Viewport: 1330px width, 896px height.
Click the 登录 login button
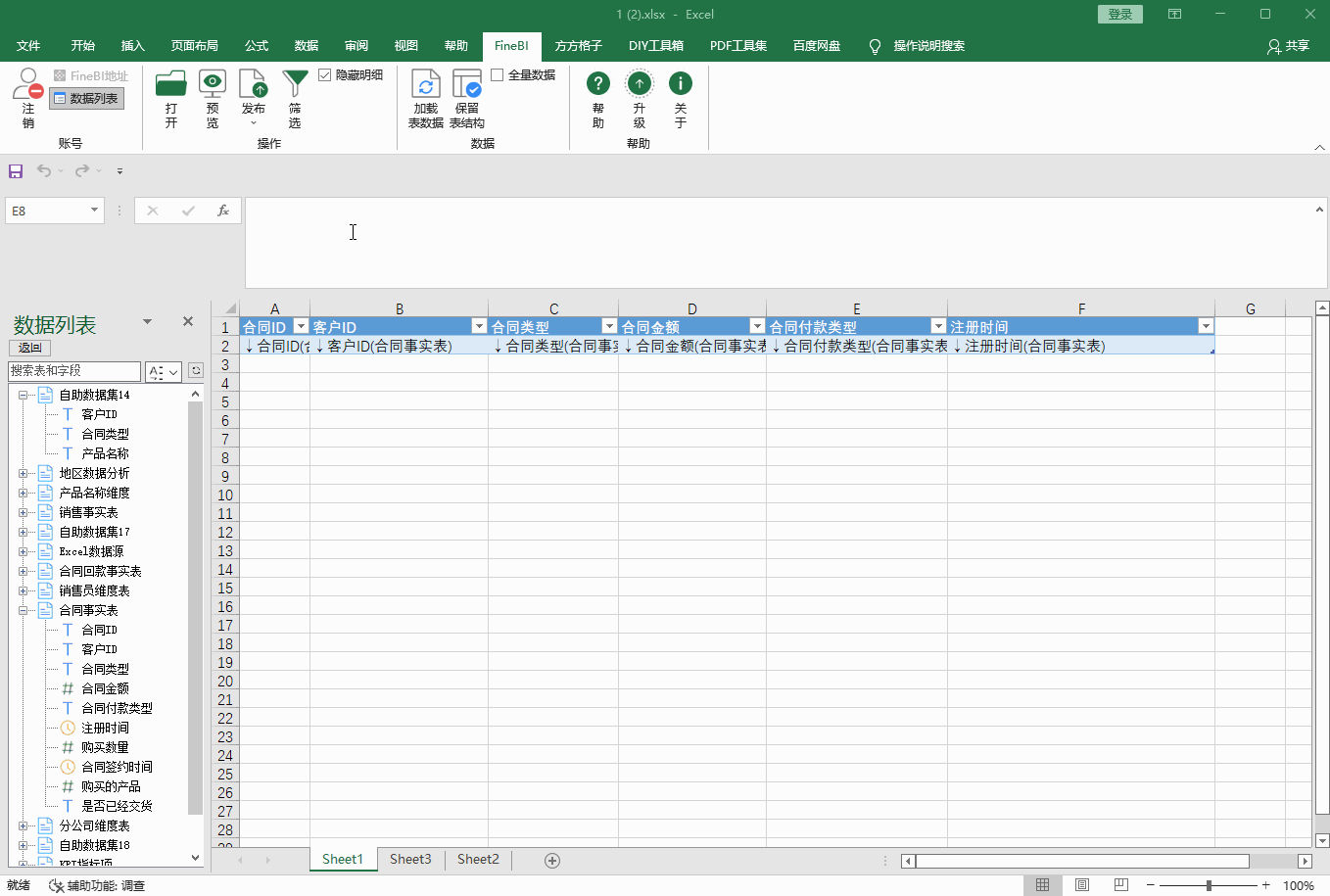click(1120, 14)
